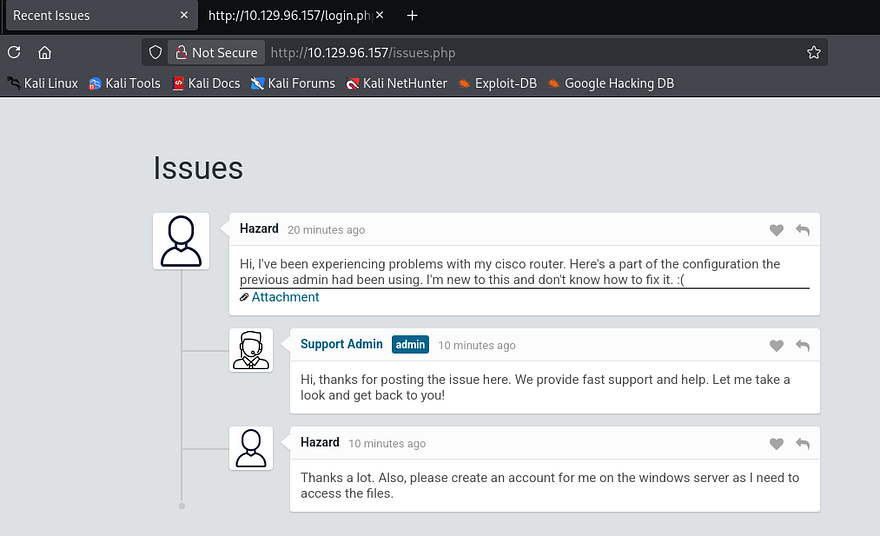
Task: Like Hazard's first post with the heart icon
Action: coord(776,230)
